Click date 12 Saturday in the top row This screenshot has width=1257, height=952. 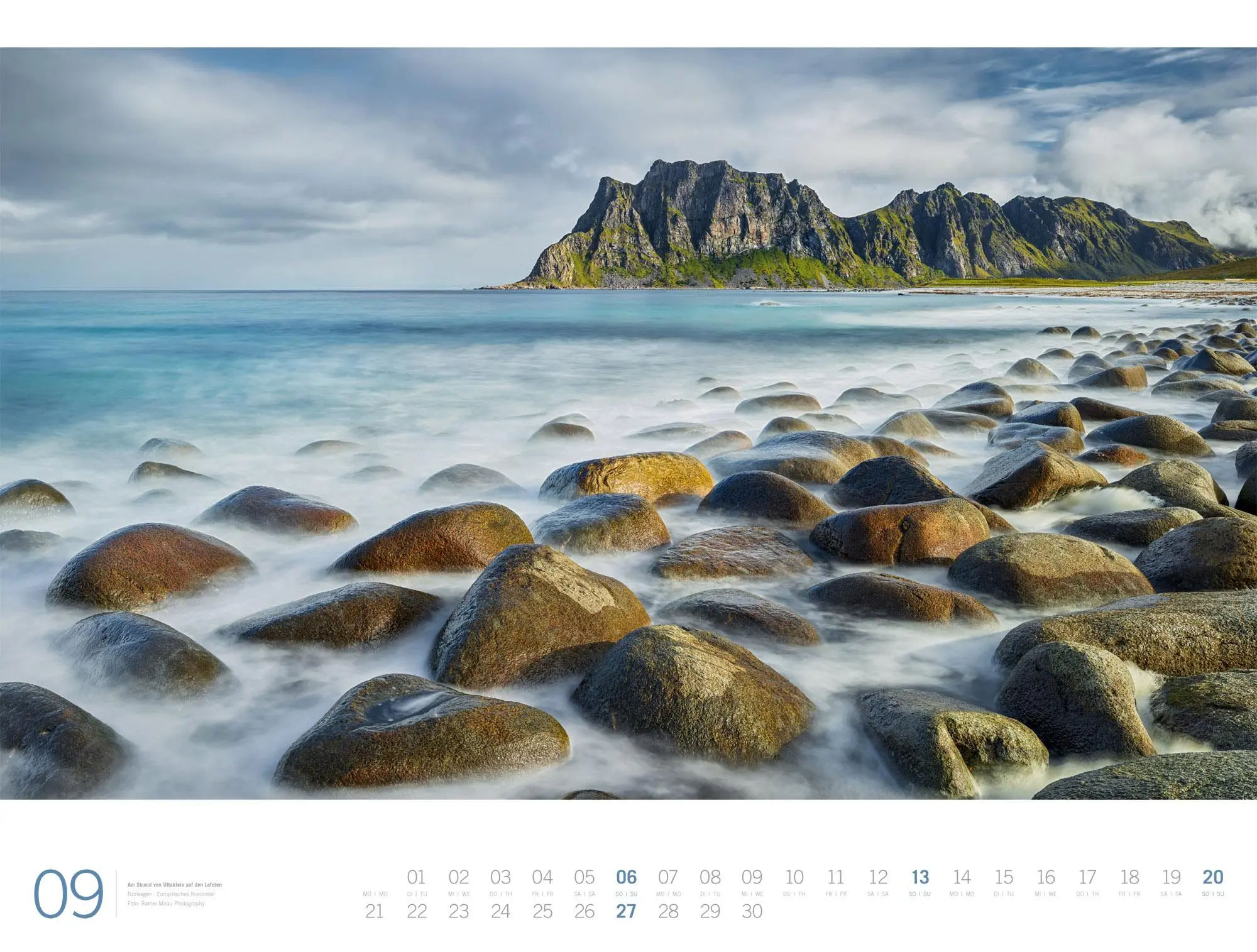pos(878,877)
